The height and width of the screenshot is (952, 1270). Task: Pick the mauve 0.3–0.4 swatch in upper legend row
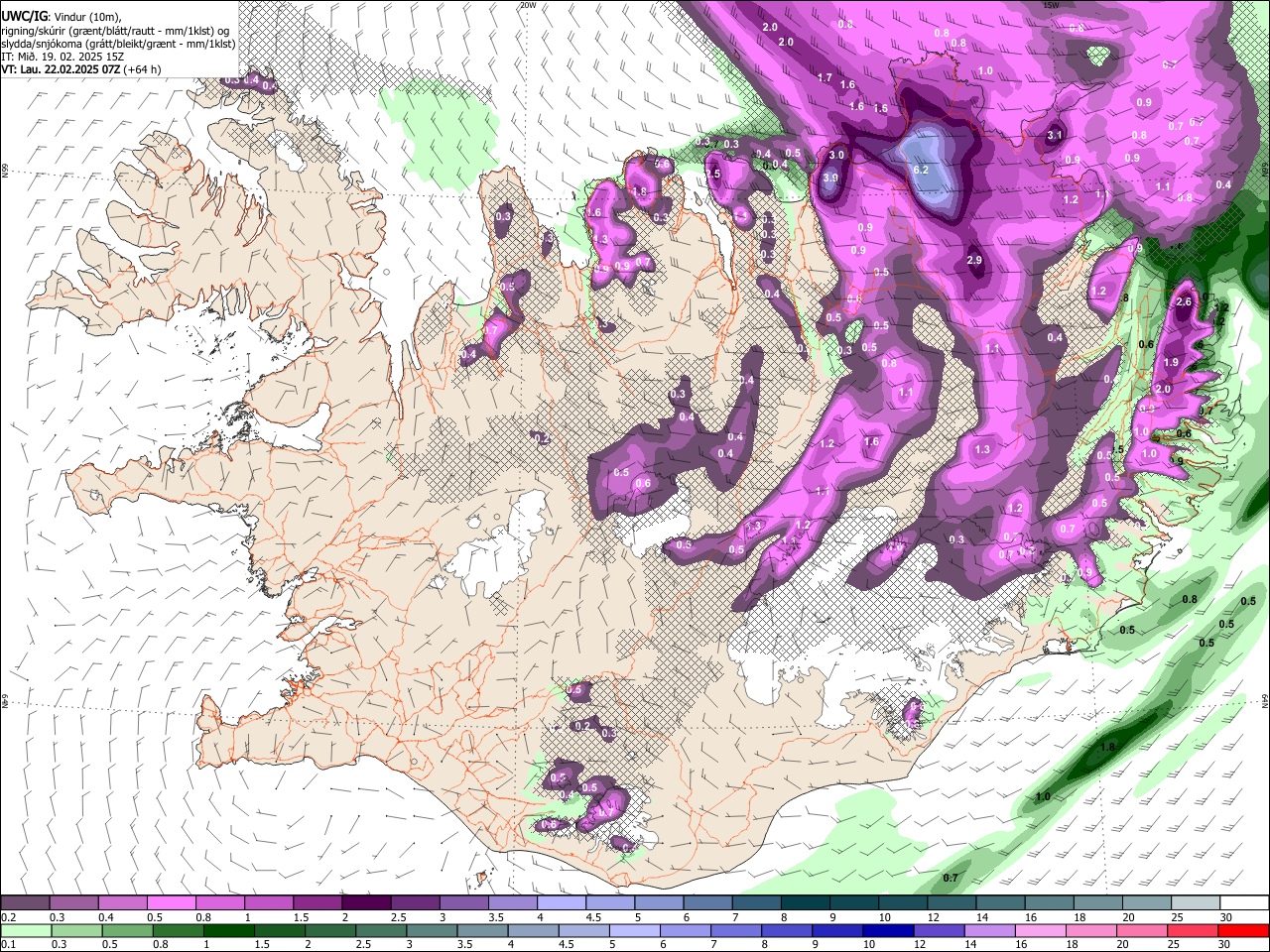point(74,902)
